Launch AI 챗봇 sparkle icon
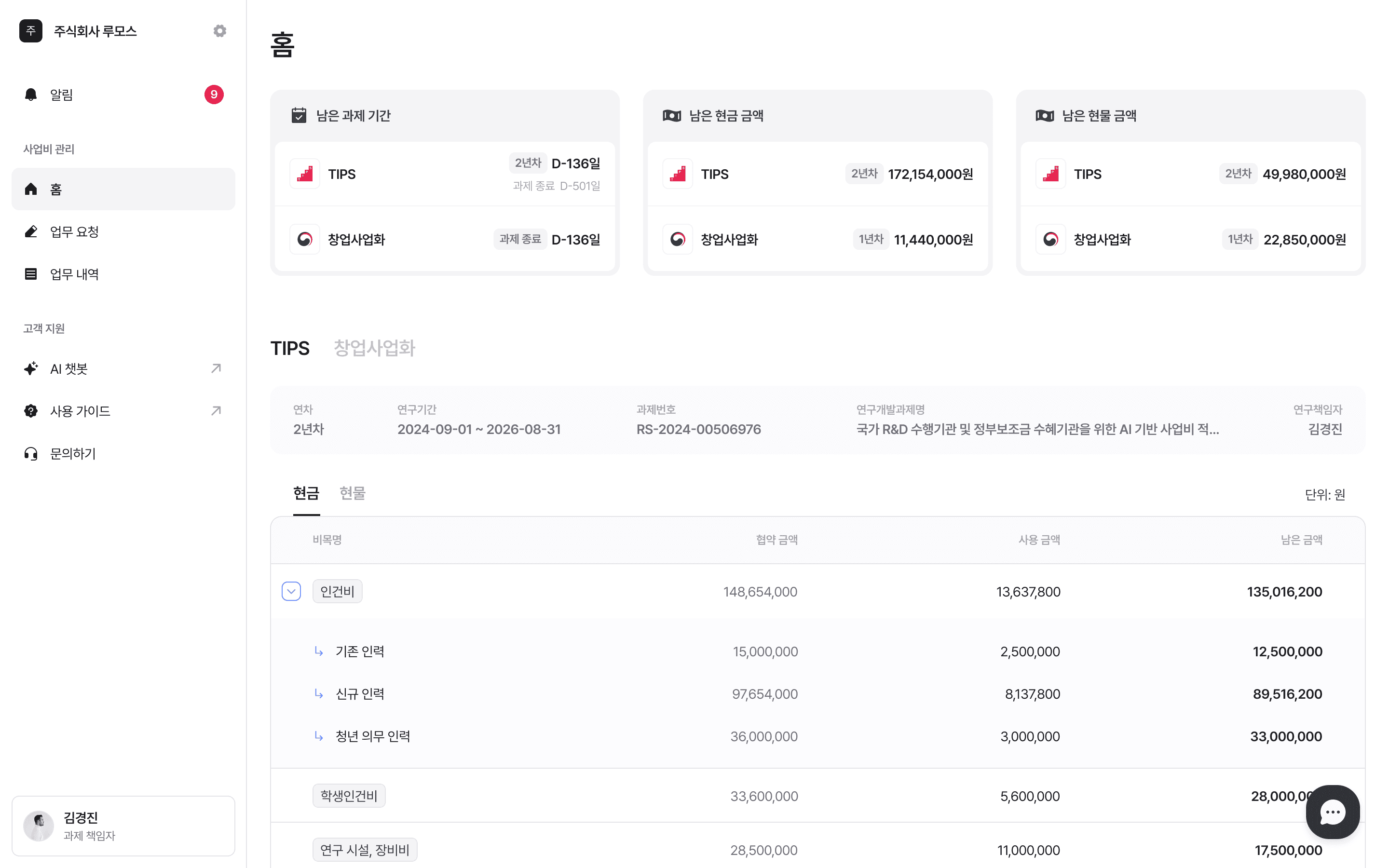 tap(31, 368)
